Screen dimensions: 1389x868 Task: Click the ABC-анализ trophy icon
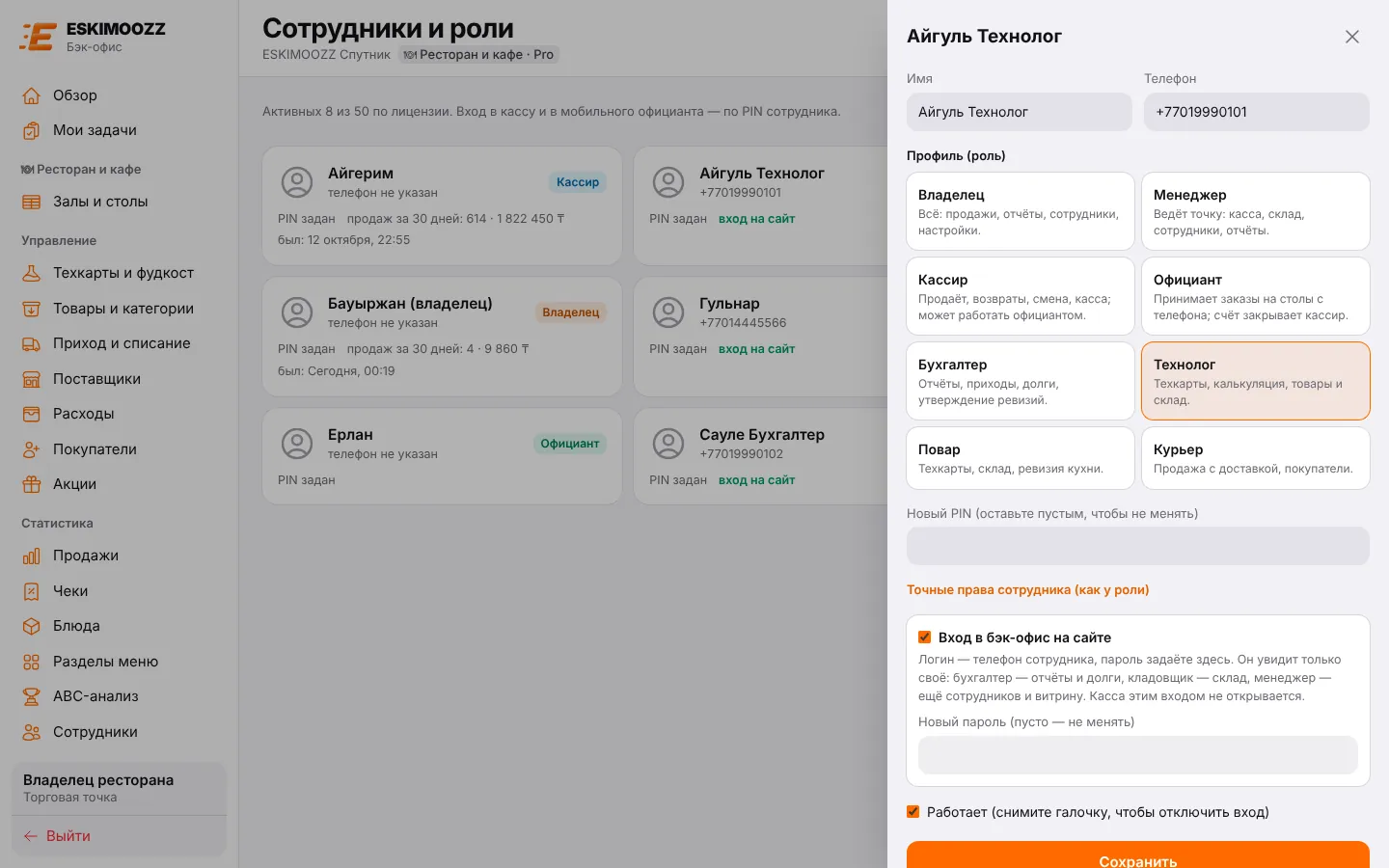(32, 696)
